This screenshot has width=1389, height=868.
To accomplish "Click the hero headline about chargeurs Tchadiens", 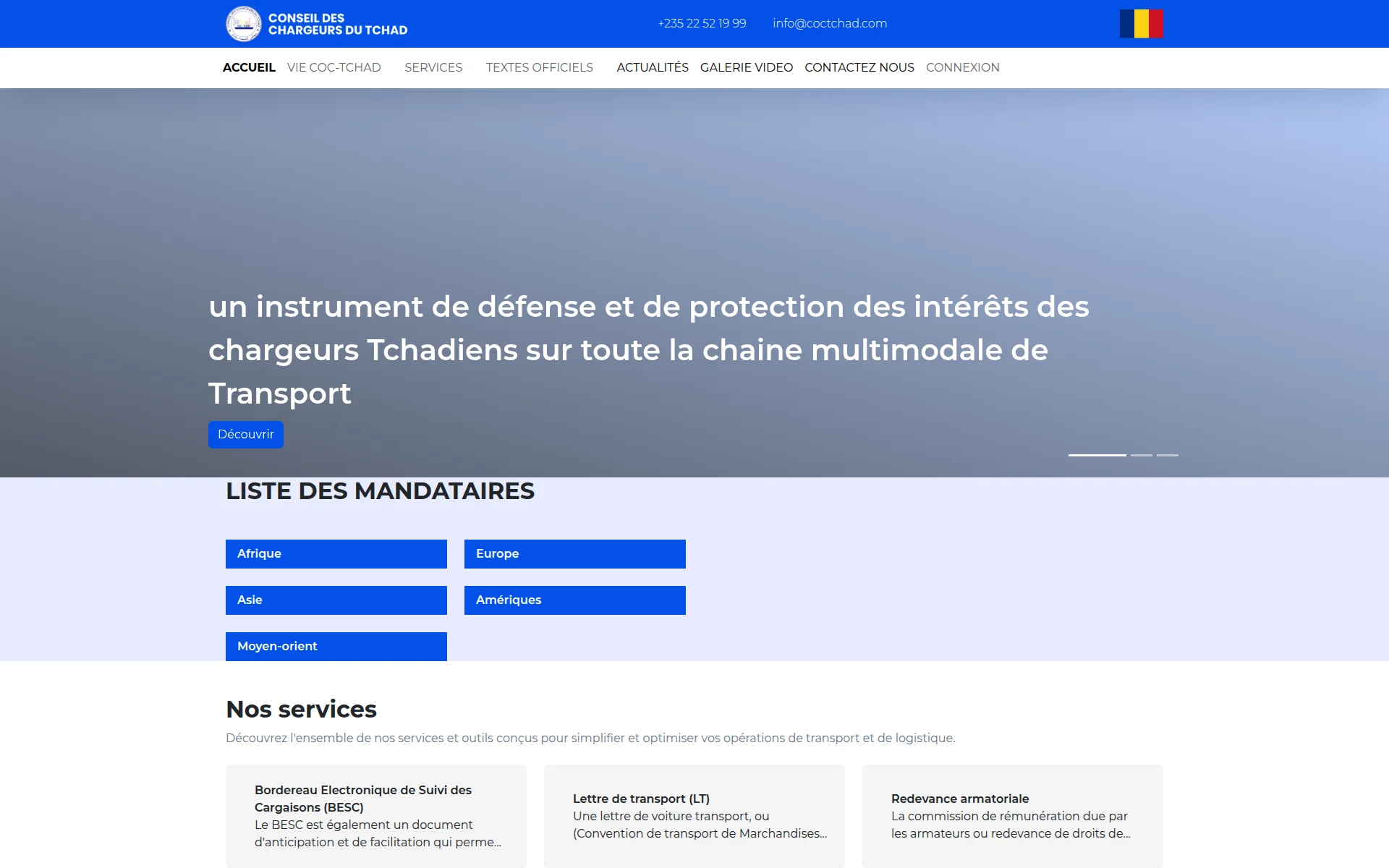I will tap(649, 350).
